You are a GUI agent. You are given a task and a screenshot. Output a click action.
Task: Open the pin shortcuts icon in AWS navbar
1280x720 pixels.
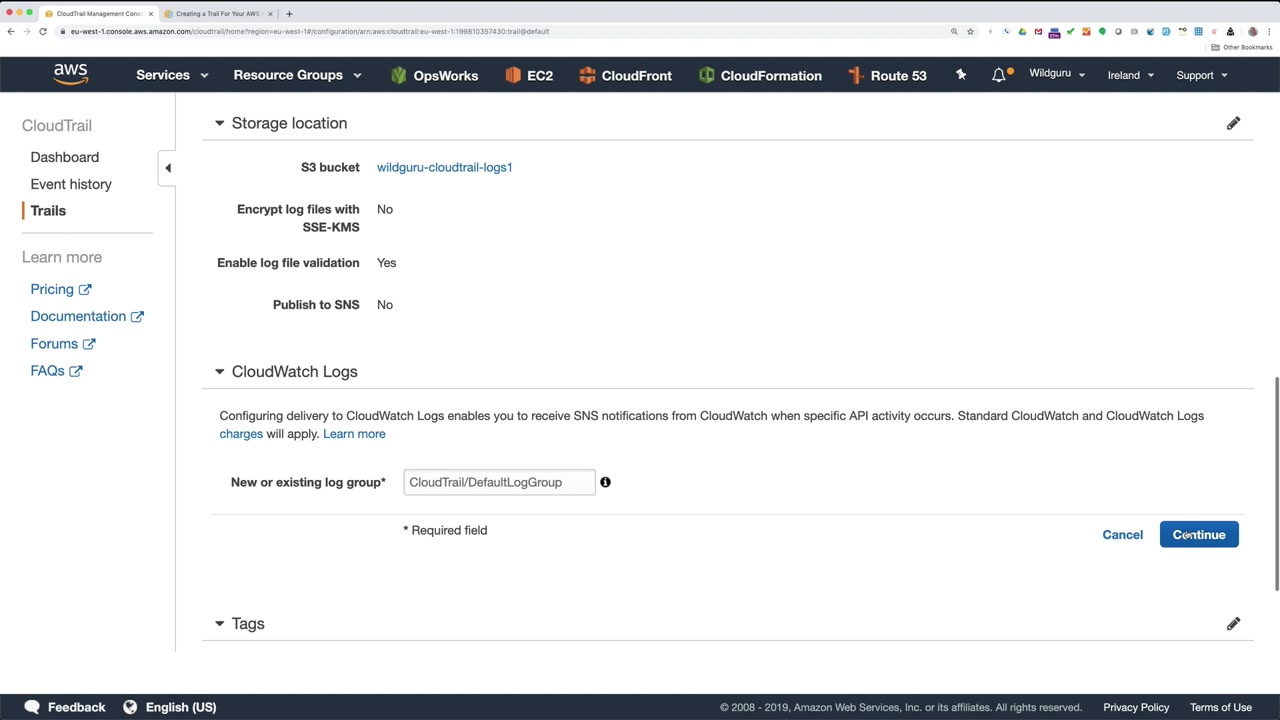961,75
